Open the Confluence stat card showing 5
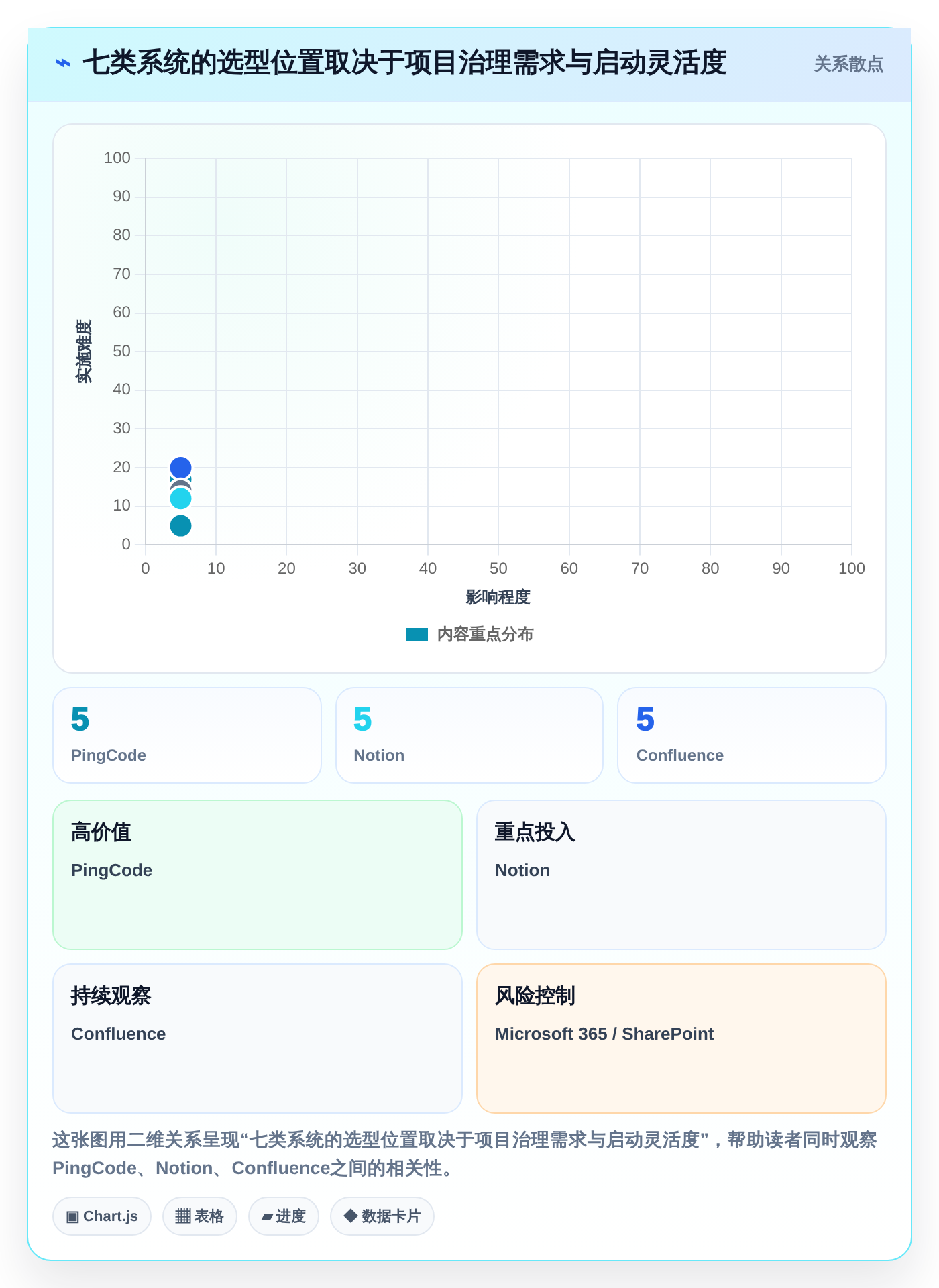The height and width of the screenshot is (1288, 939). coord(752,735)
